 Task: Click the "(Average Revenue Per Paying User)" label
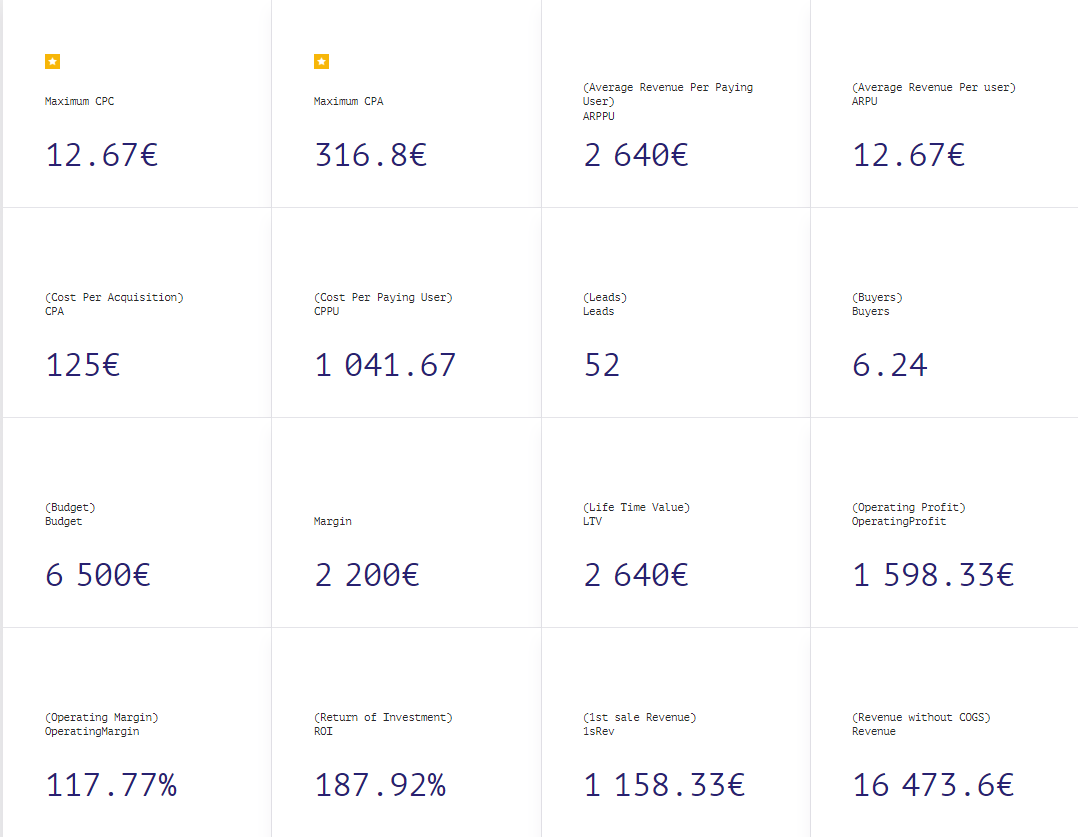coord(667,94)
